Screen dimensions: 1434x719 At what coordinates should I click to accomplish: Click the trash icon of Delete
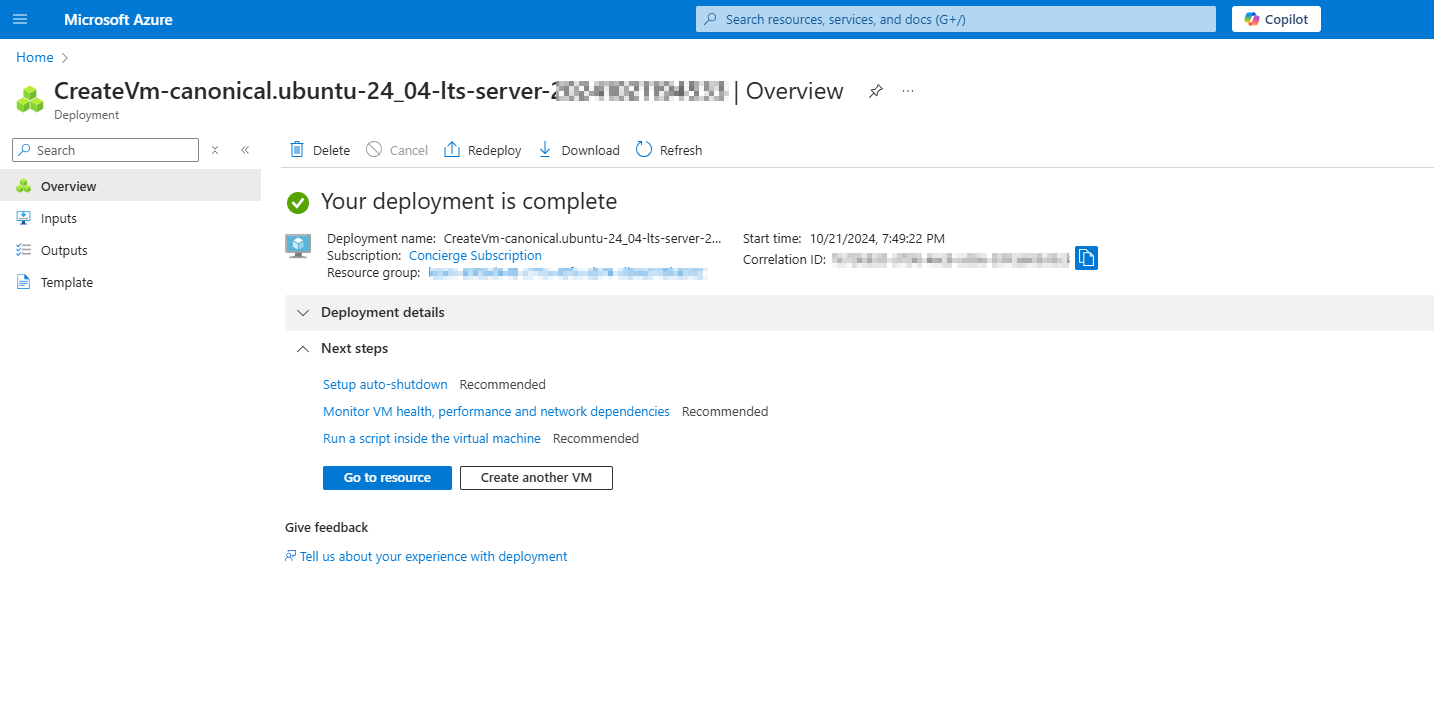click(x=297, y=149)
